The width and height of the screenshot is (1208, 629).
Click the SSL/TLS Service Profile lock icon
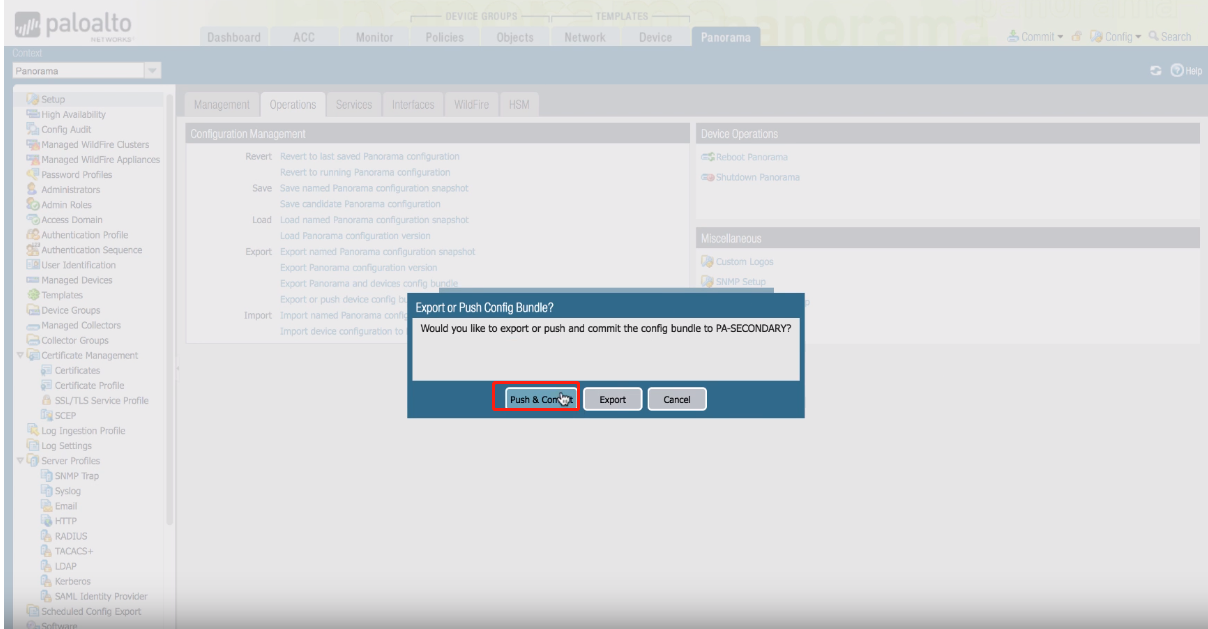[x=45, y=400]
